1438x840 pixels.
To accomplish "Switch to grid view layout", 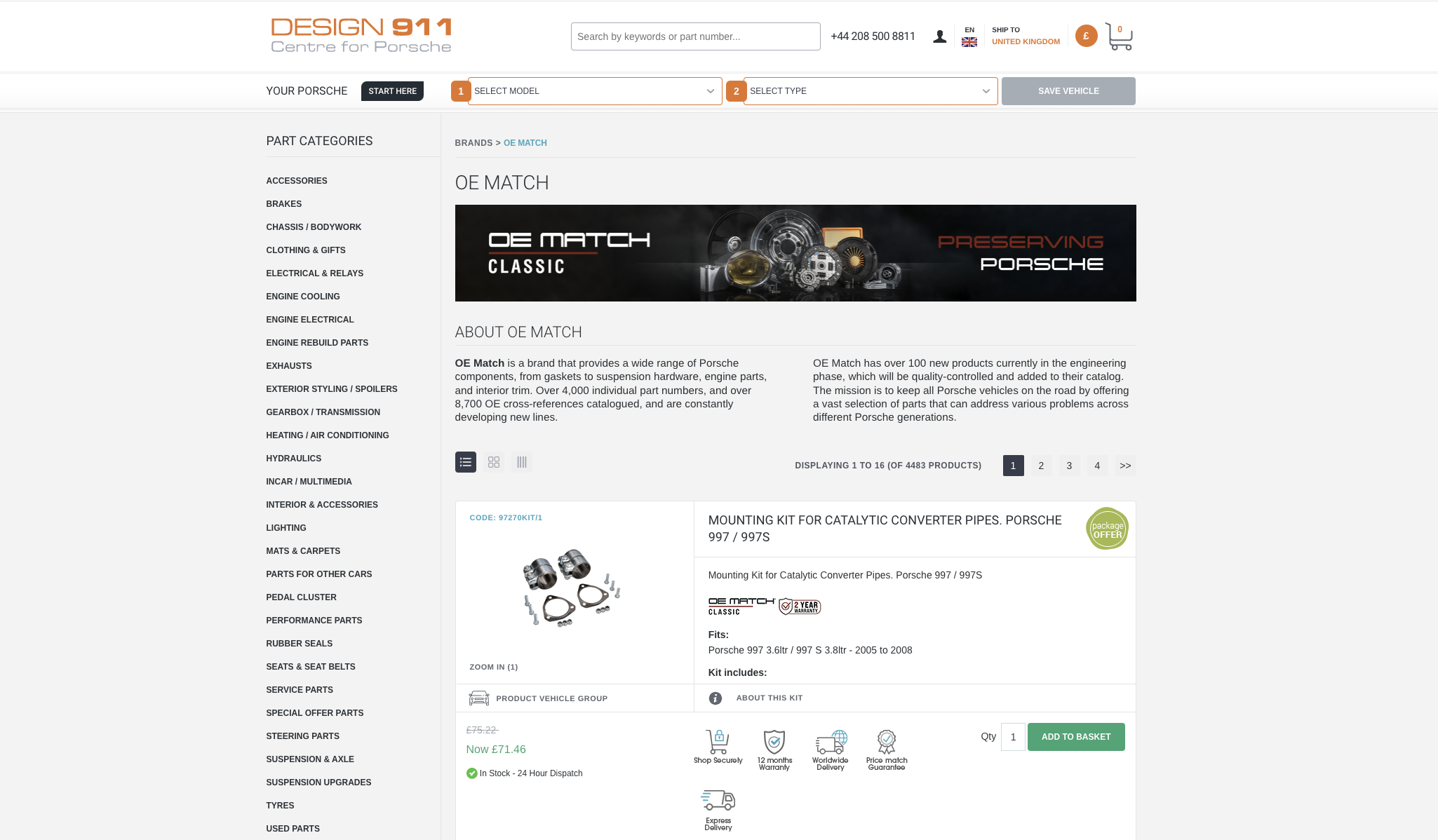I will coord(494,462).
